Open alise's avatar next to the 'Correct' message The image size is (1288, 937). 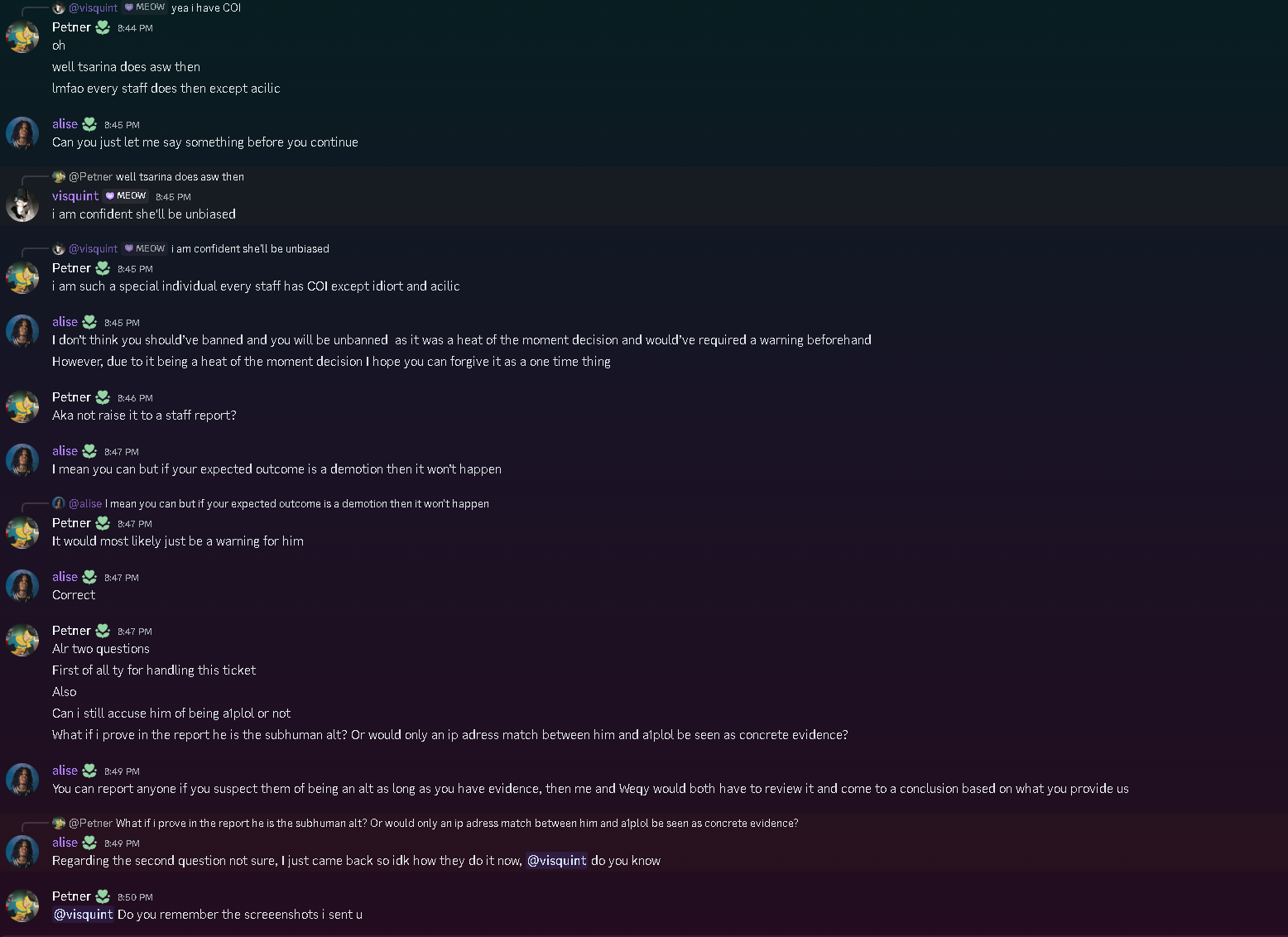point(22,586)
